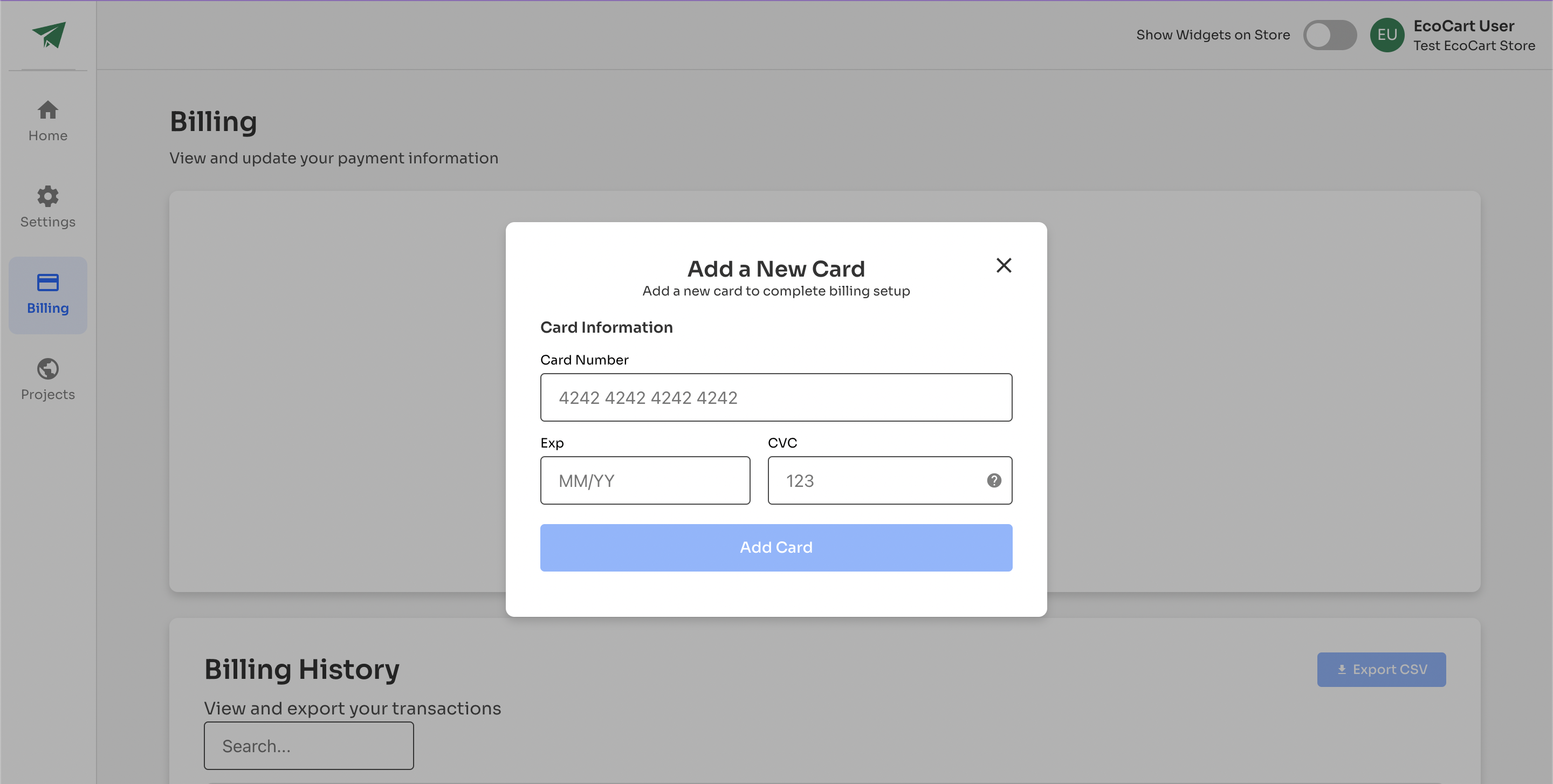Click the EcoCart paper plane logo
The image size is (1553, 784).
(48, 35)
